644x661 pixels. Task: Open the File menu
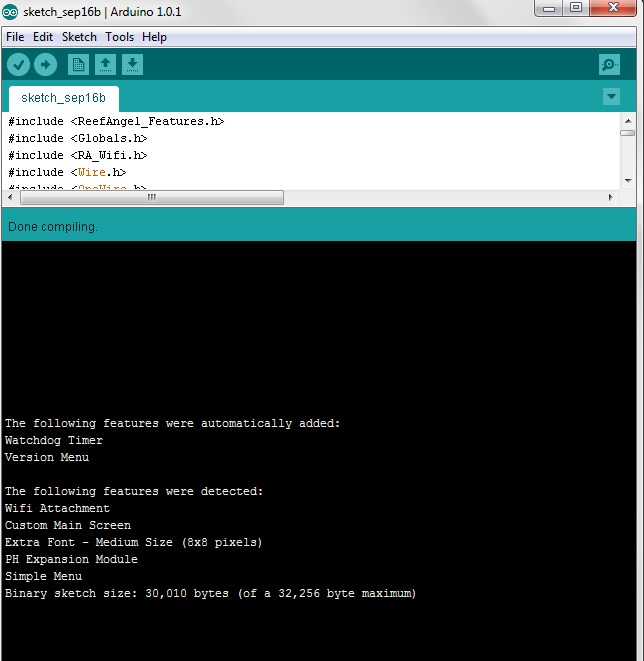[x=15, y=37]
